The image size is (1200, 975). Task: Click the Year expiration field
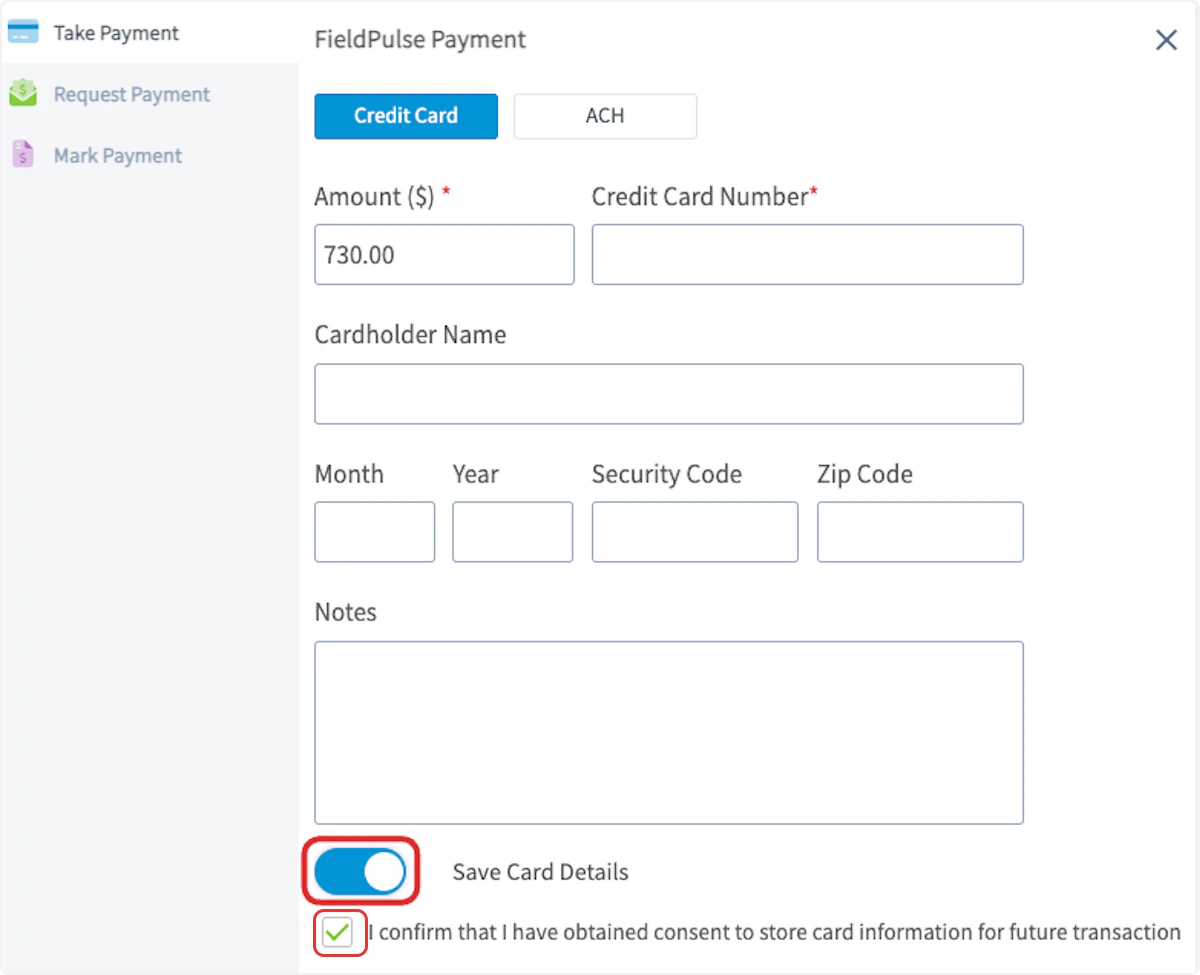[512, 532]
